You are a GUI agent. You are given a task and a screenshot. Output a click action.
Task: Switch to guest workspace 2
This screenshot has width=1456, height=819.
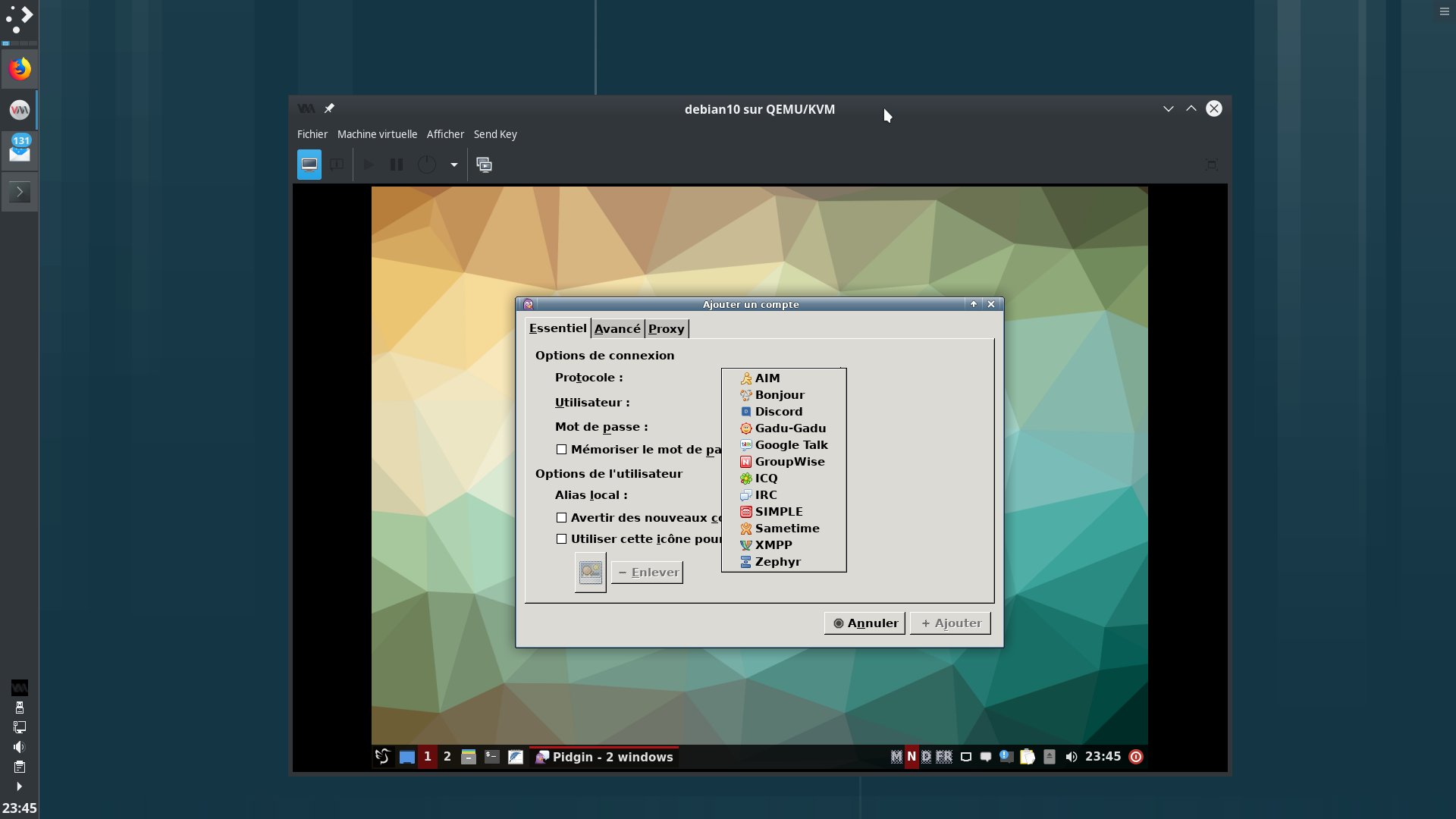click(x=447, y=757)
